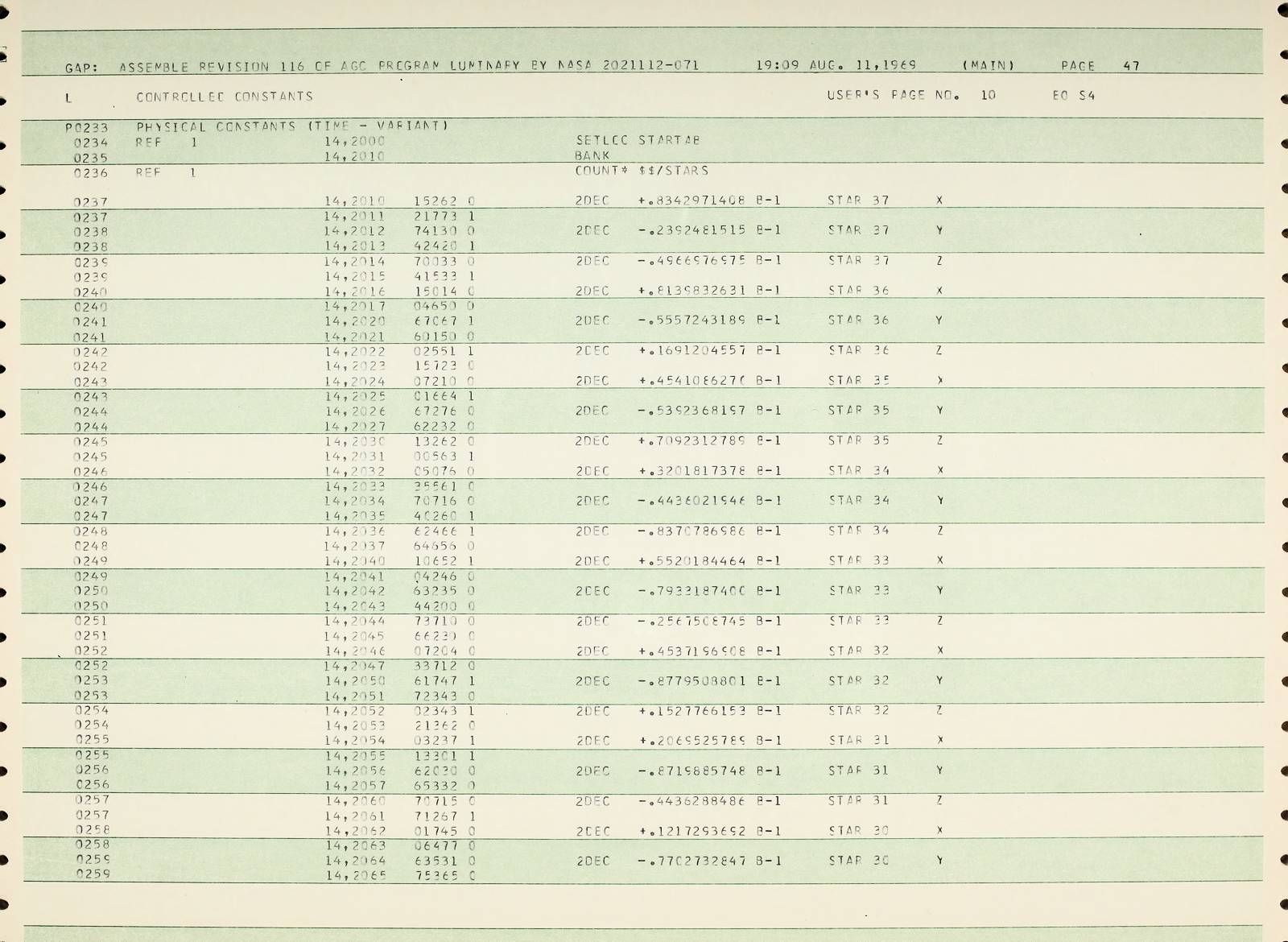The width and height of the screenshot is (1288, 942).
Task: Click value '-.4436288486' for STAR 31 Z
Action: click(x=692, y=801)
